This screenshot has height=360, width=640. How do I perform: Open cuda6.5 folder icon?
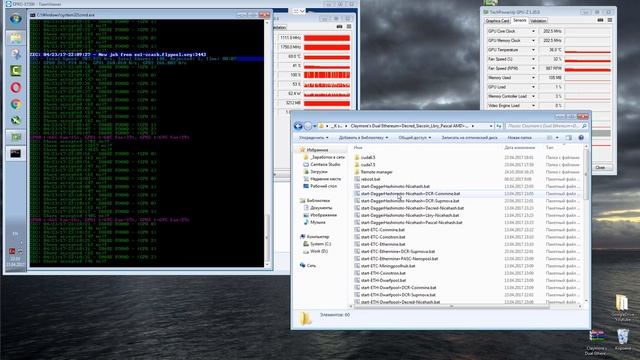point(357,157)
